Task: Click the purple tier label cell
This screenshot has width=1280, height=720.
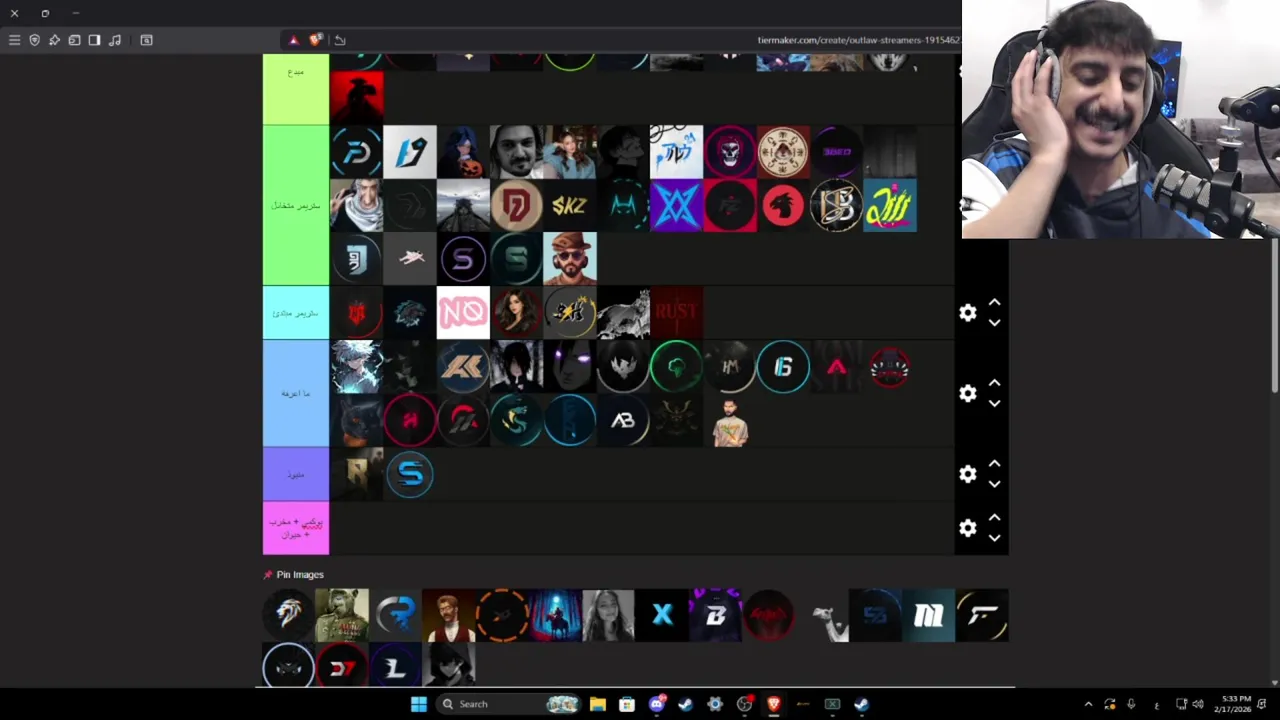Action: (x=295, y=474)
